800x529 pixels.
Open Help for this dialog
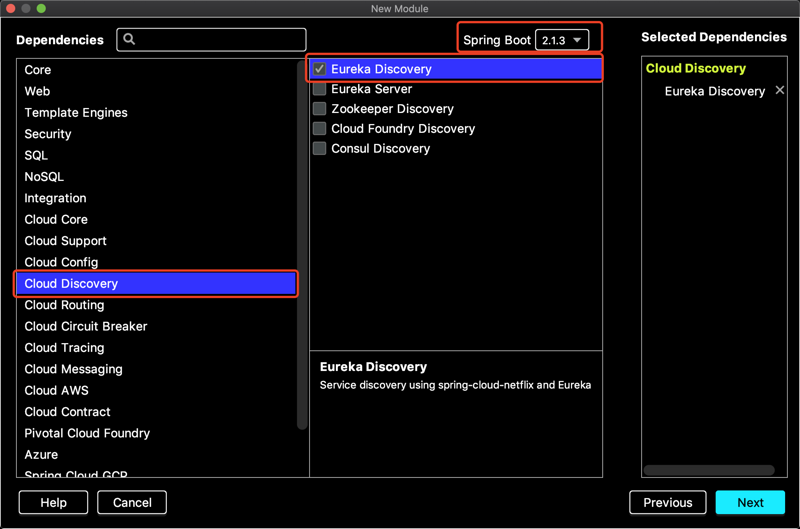click(x=53, y=502)
